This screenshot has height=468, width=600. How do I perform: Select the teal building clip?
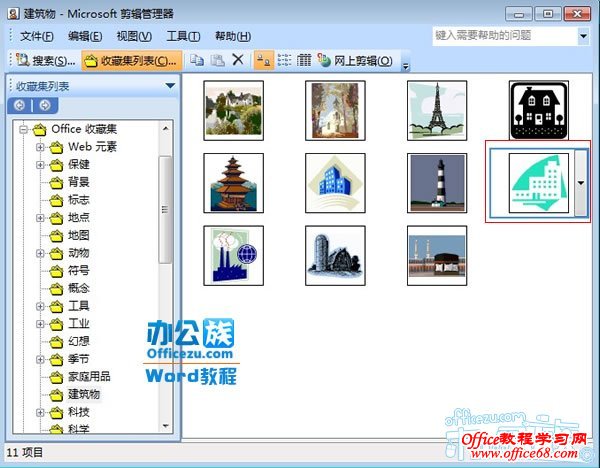(539, 183)
